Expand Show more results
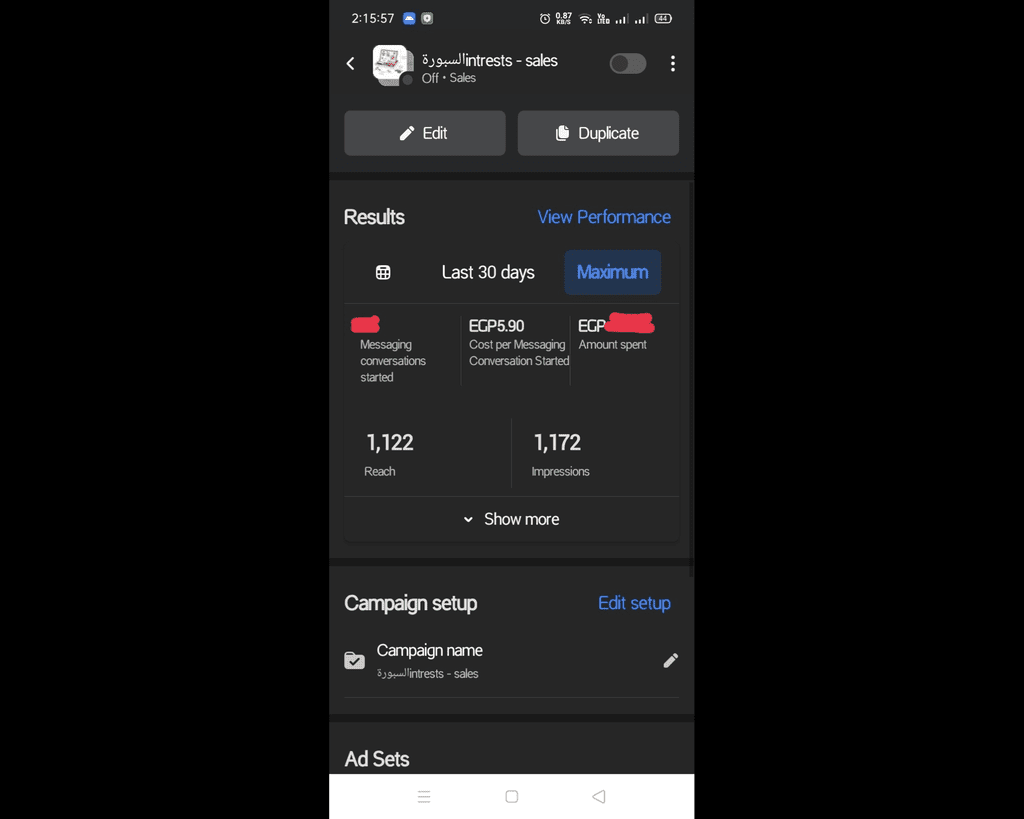Screen dimensions: 1024x819 pos(512,519)
